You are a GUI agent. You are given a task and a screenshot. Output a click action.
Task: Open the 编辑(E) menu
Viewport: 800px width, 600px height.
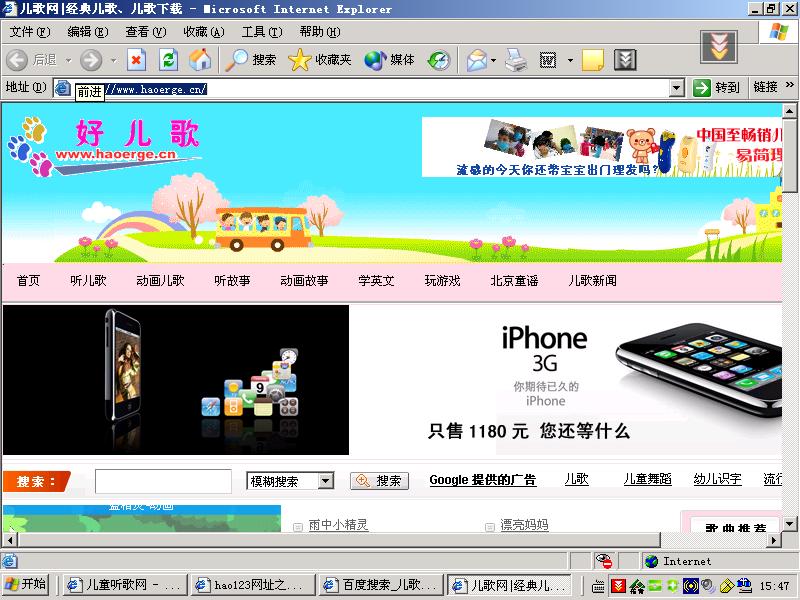point(88,32)
